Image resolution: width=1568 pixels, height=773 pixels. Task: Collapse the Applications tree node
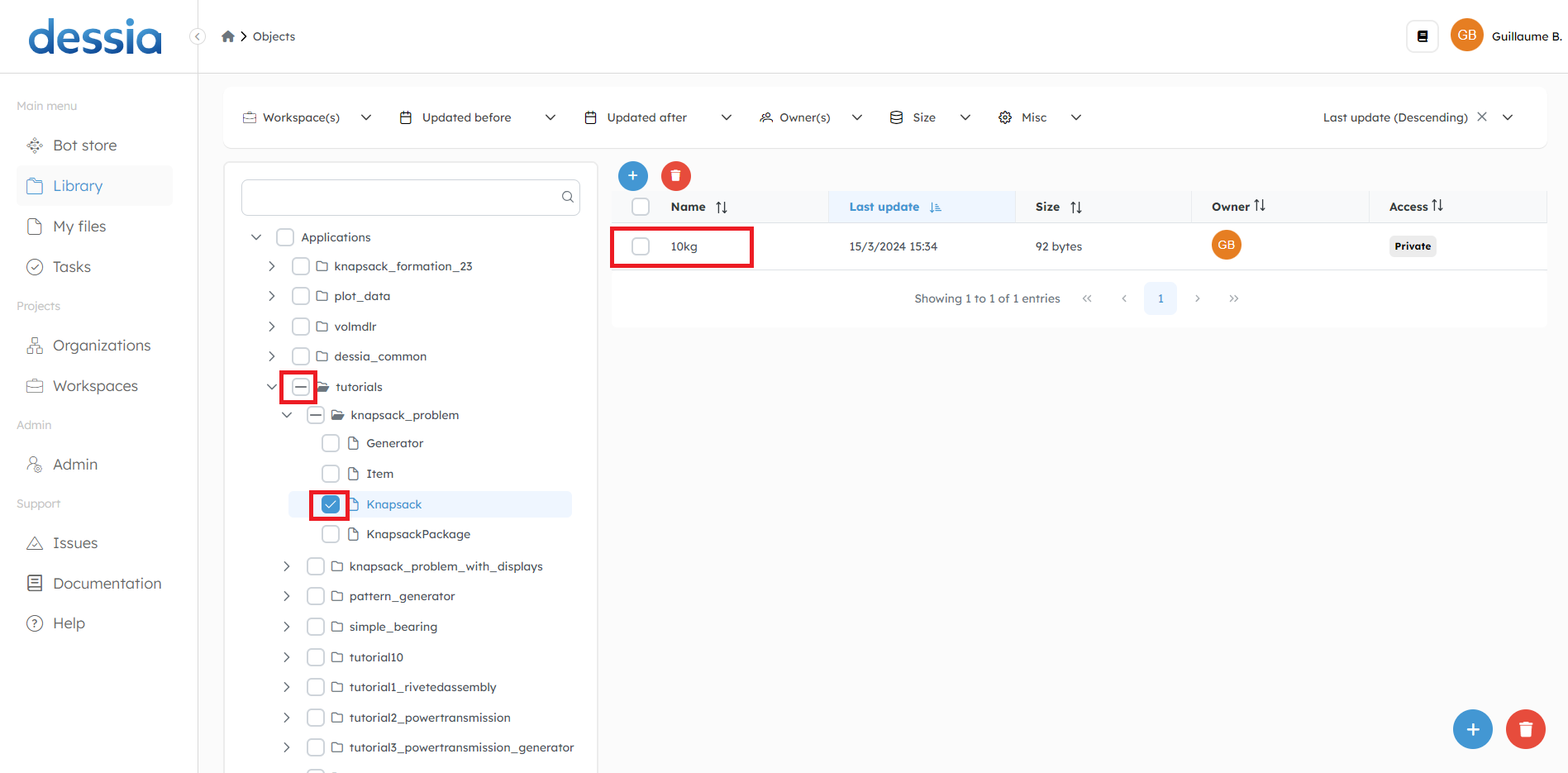[x=256, y=237]
